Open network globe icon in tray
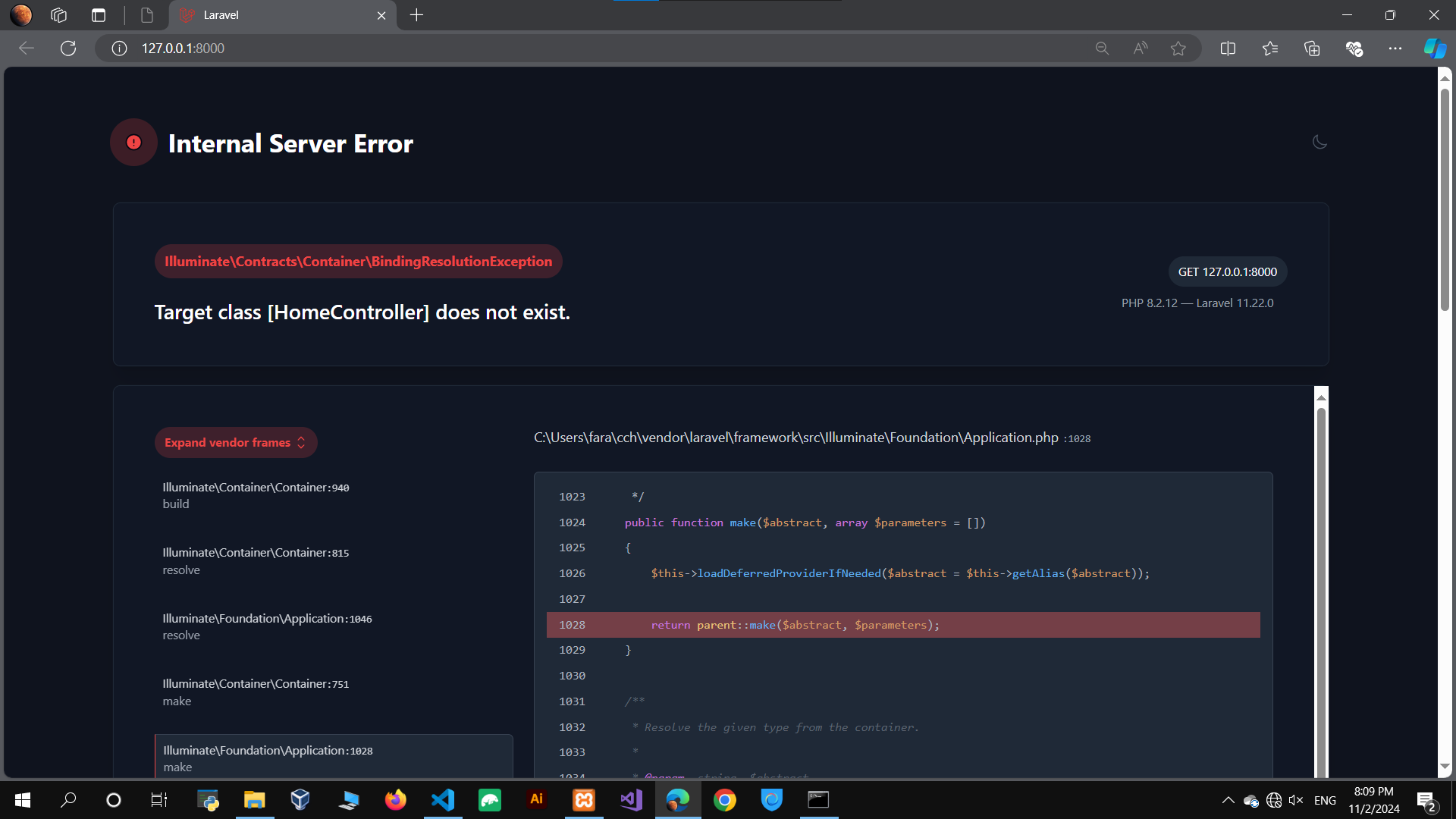This screenshot has height=819, width=1456. (1274, 800)
